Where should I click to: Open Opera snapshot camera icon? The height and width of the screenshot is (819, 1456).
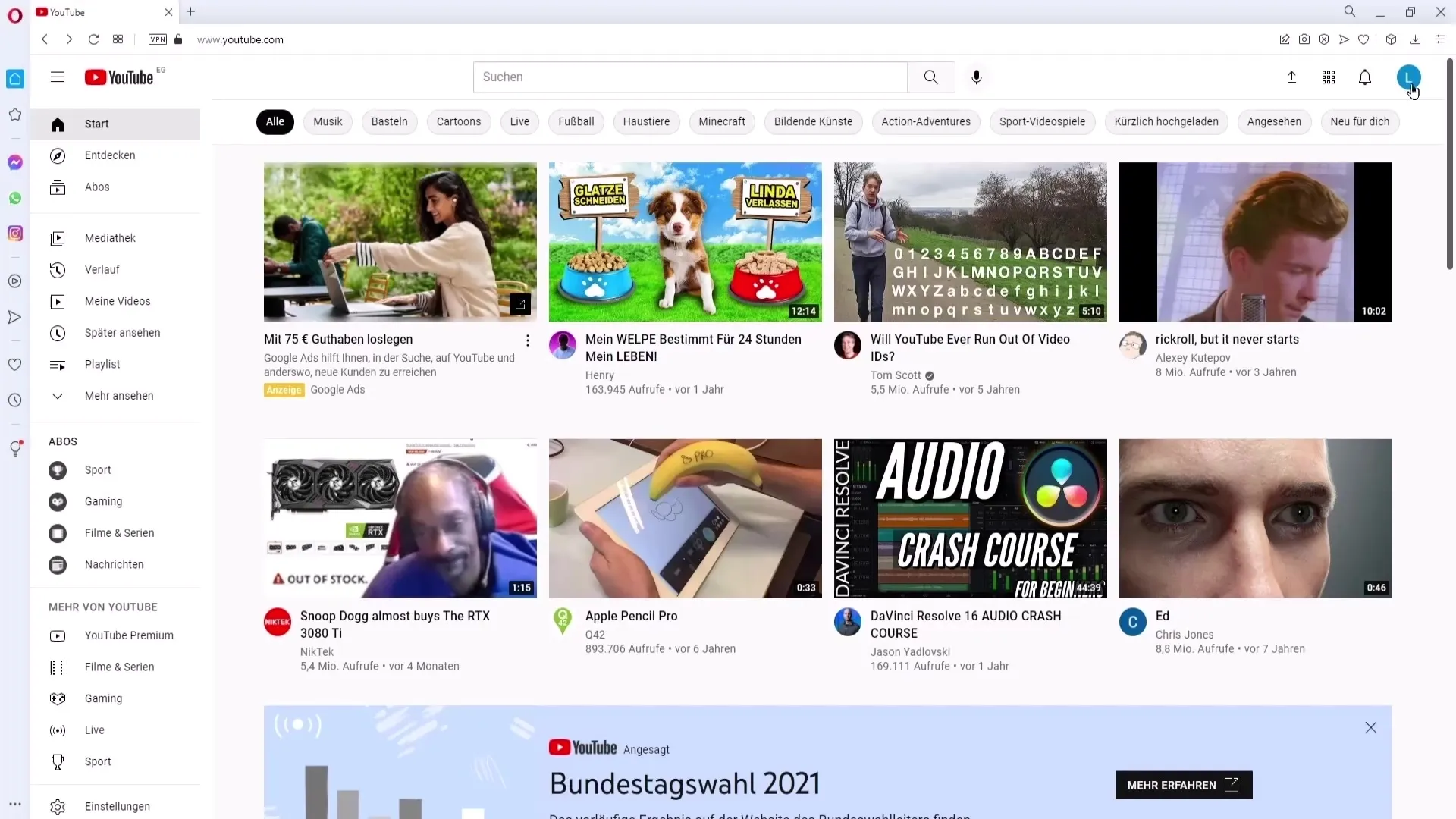[1304, 39]
